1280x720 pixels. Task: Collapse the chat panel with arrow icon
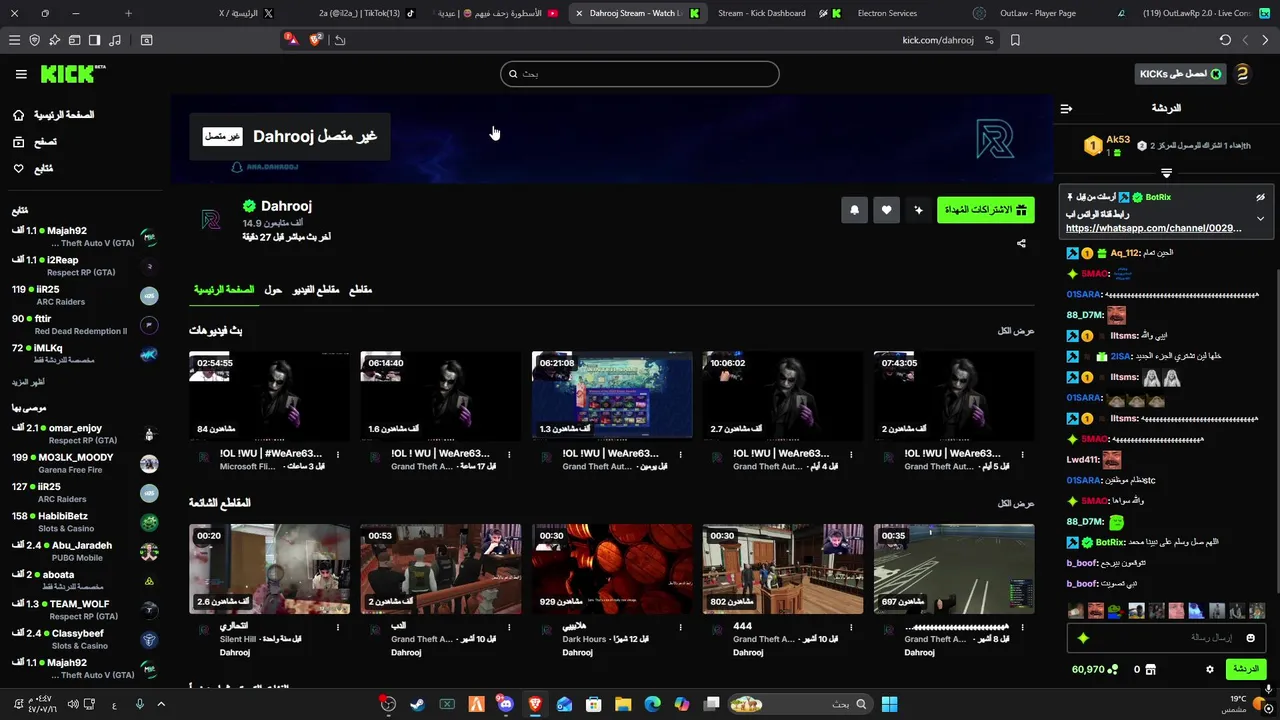1066,108
